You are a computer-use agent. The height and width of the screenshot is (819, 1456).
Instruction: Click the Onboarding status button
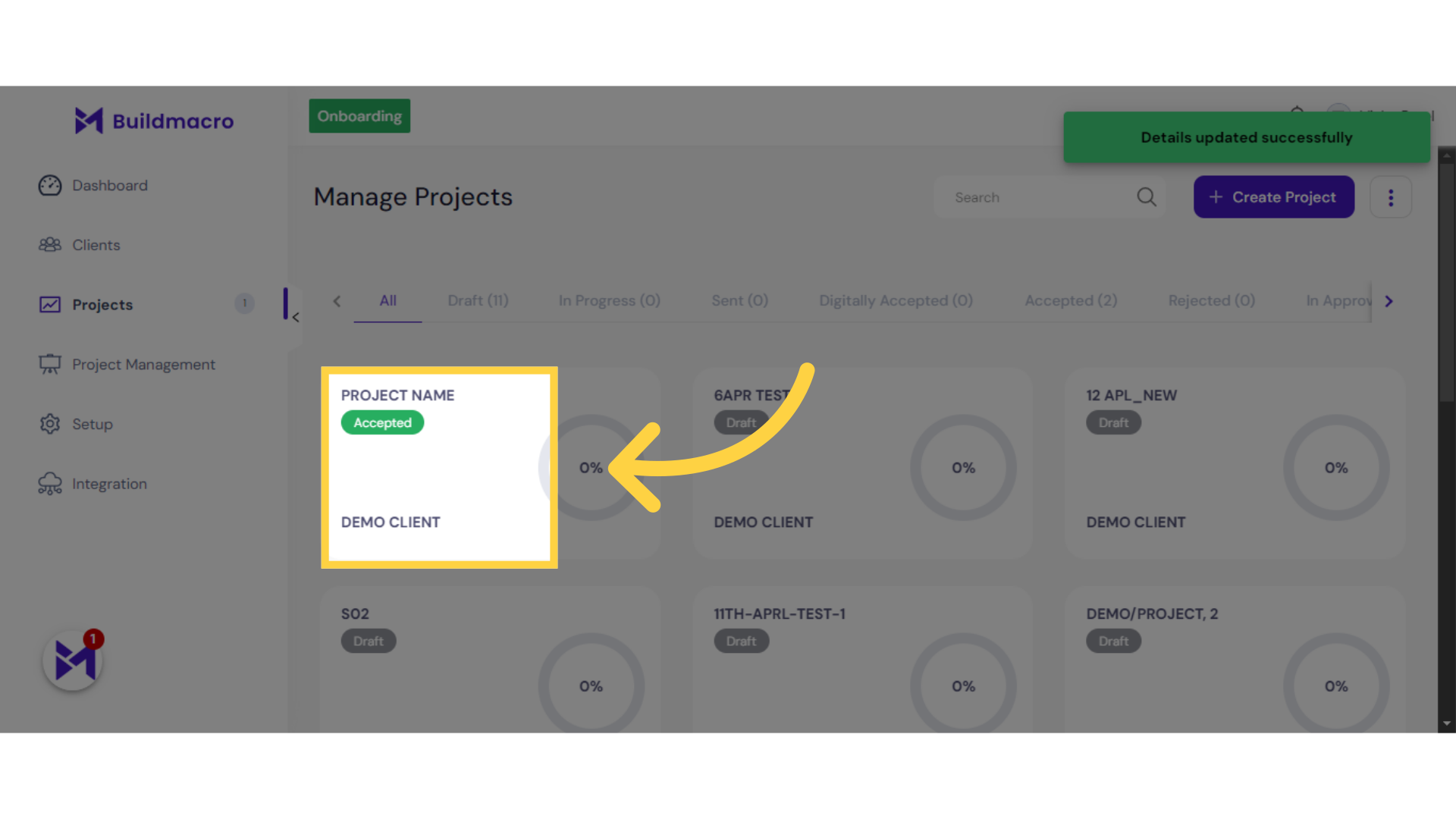[360, 116]
